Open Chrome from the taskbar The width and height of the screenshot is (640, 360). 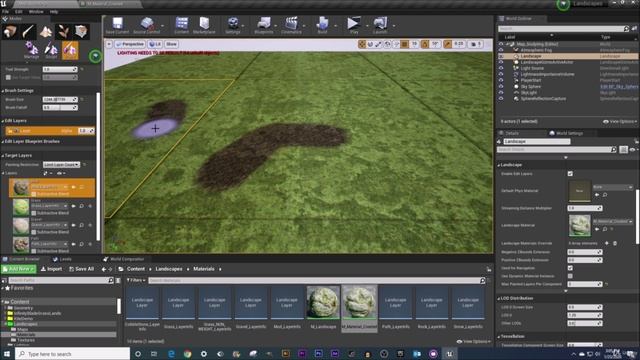tap(187, 354)
